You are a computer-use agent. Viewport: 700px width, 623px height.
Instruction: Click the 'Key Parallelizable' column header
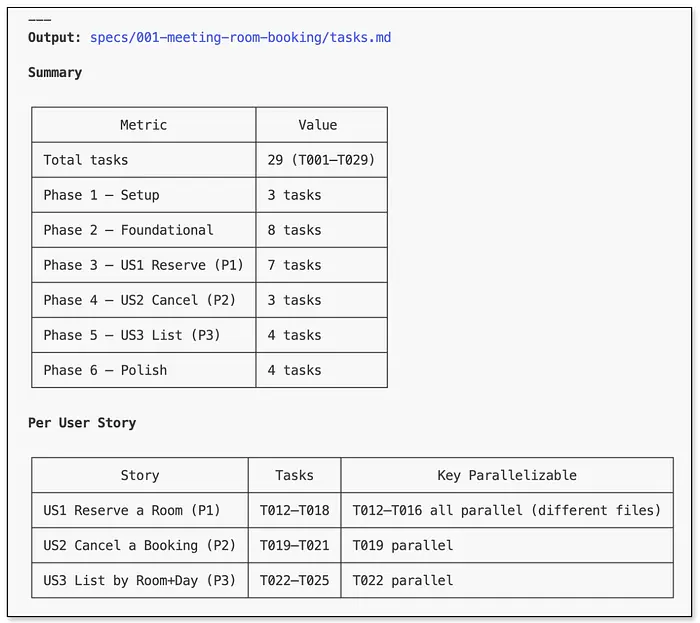pyautogui.click(x=507, y=475)
